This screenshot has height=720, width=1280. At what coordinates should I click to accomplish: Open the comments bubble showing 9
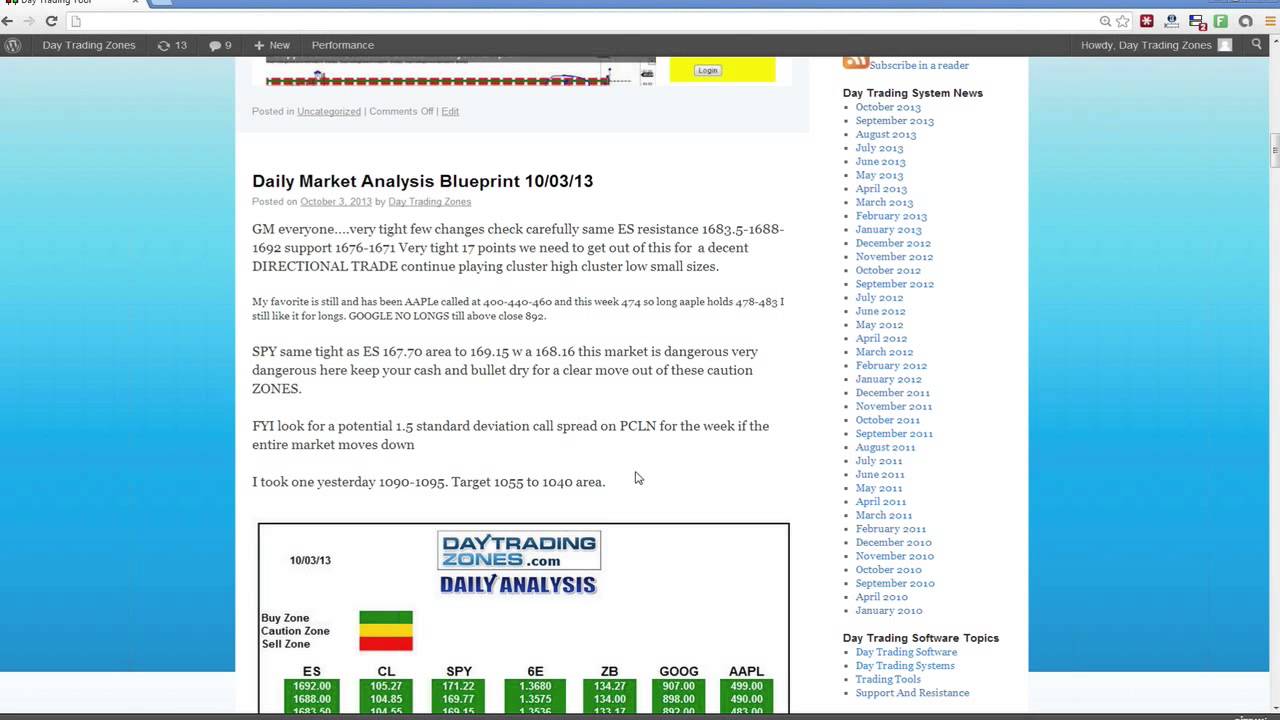click(220, 45)
